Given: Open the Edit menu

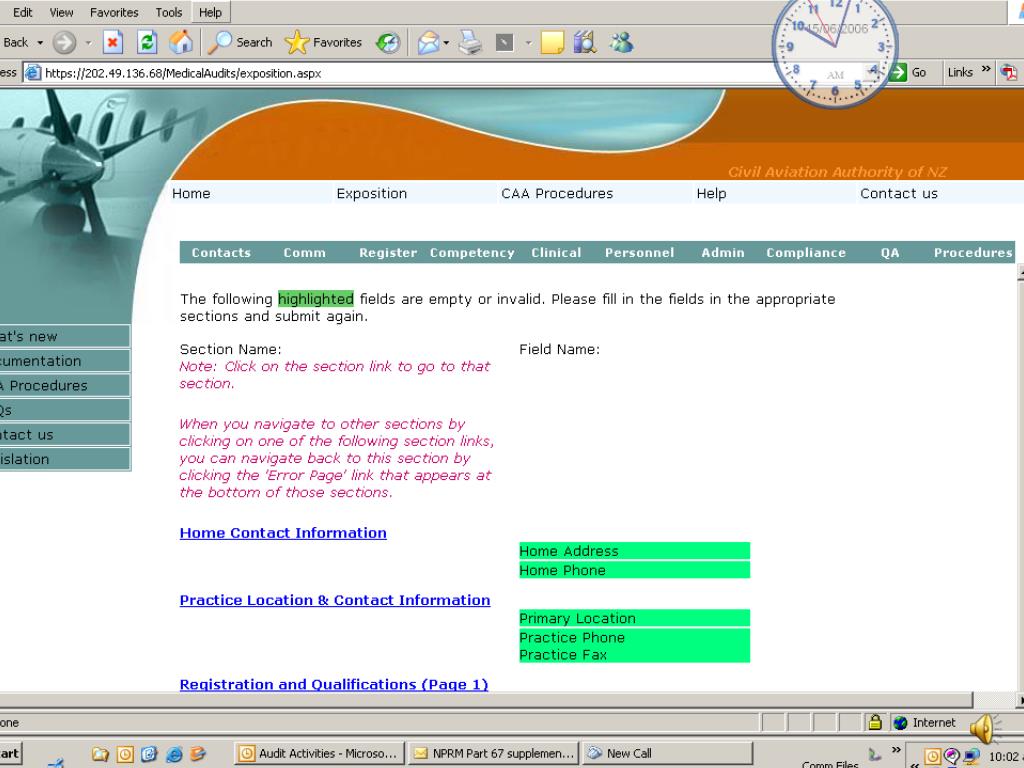Looking at the screenshot, I should [22, 12].
